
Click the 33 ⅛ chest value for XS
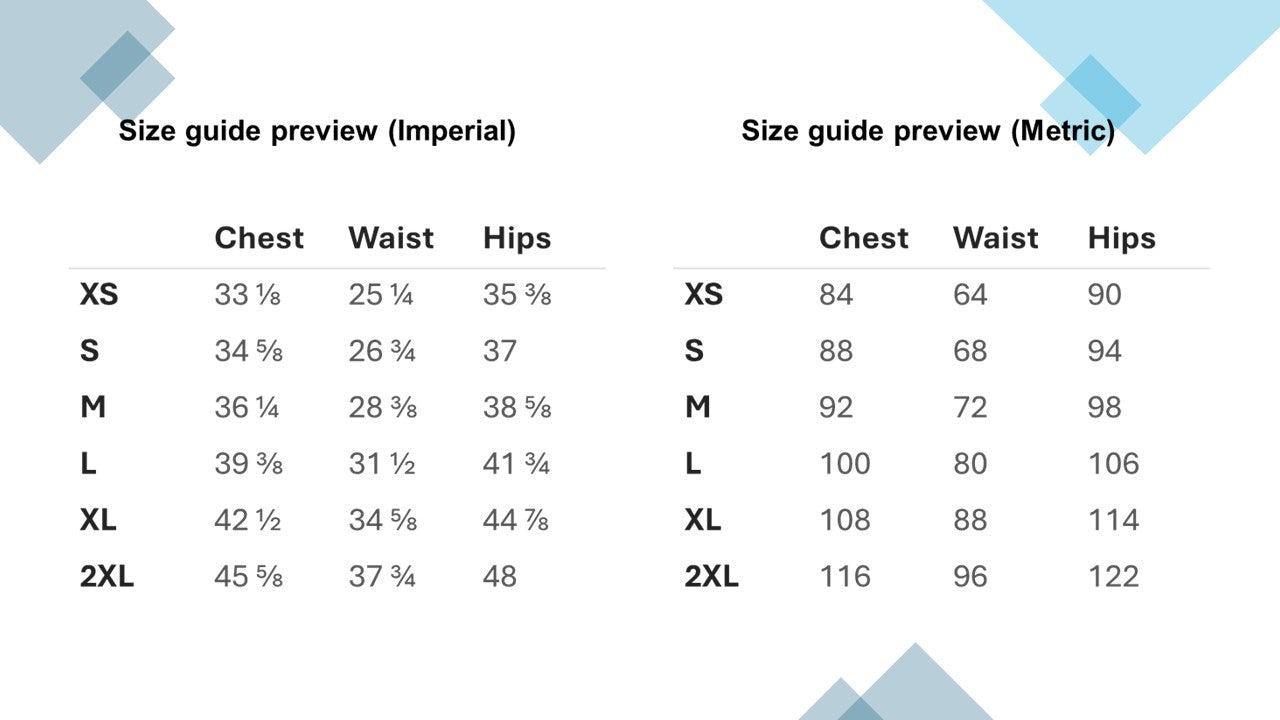click(x=248, y=295)
